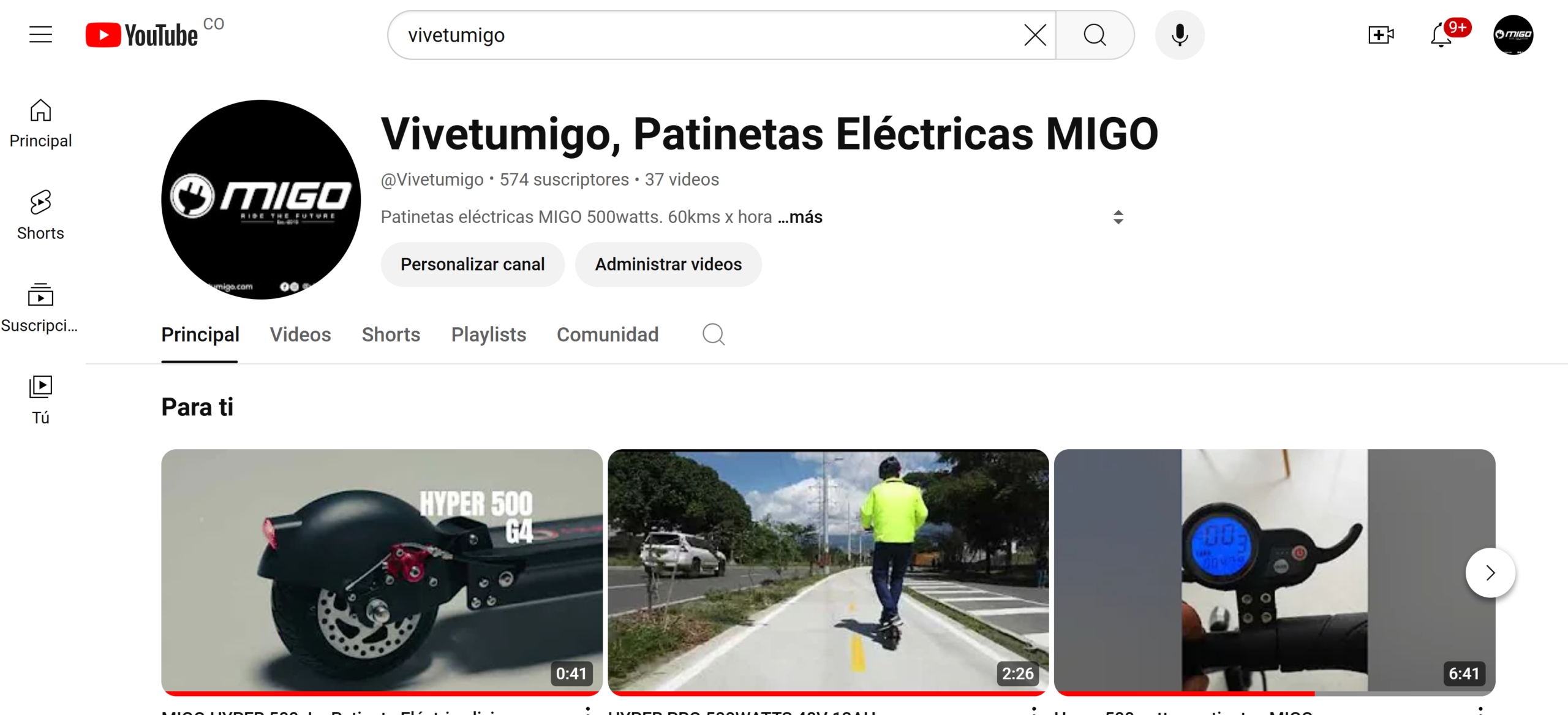Screen dimensions: 1568x715
Task: Click the '37 videos' text
Action: pos(682,180)
